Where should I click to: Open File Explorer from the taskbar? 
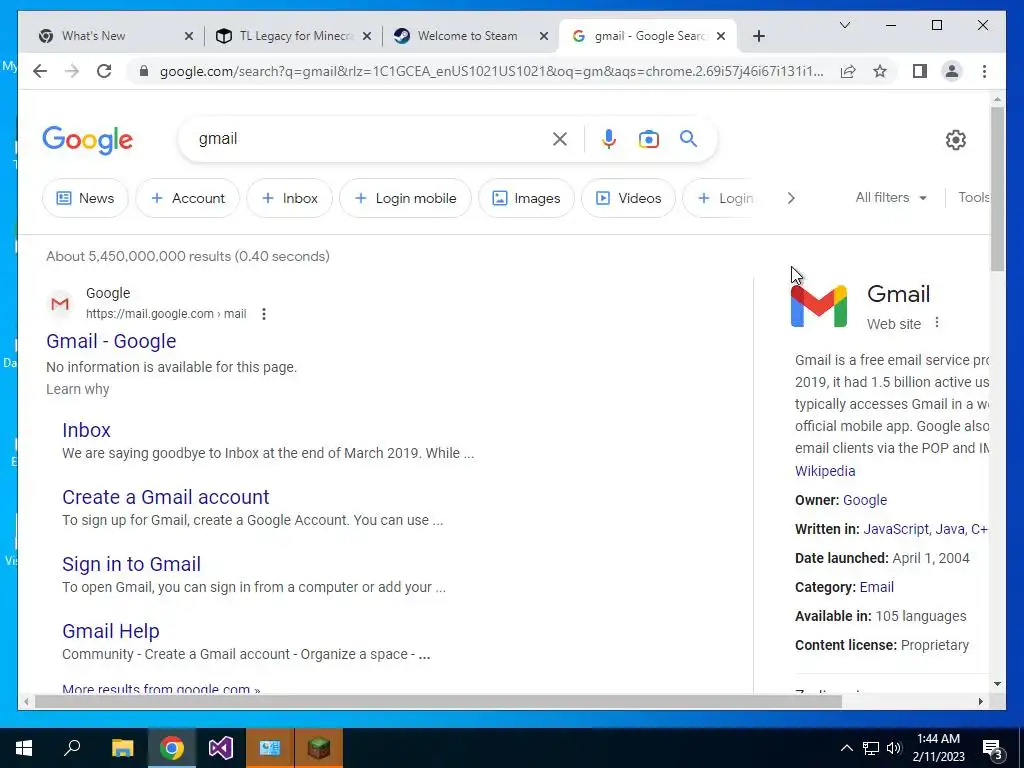click(x=122, y=748)
